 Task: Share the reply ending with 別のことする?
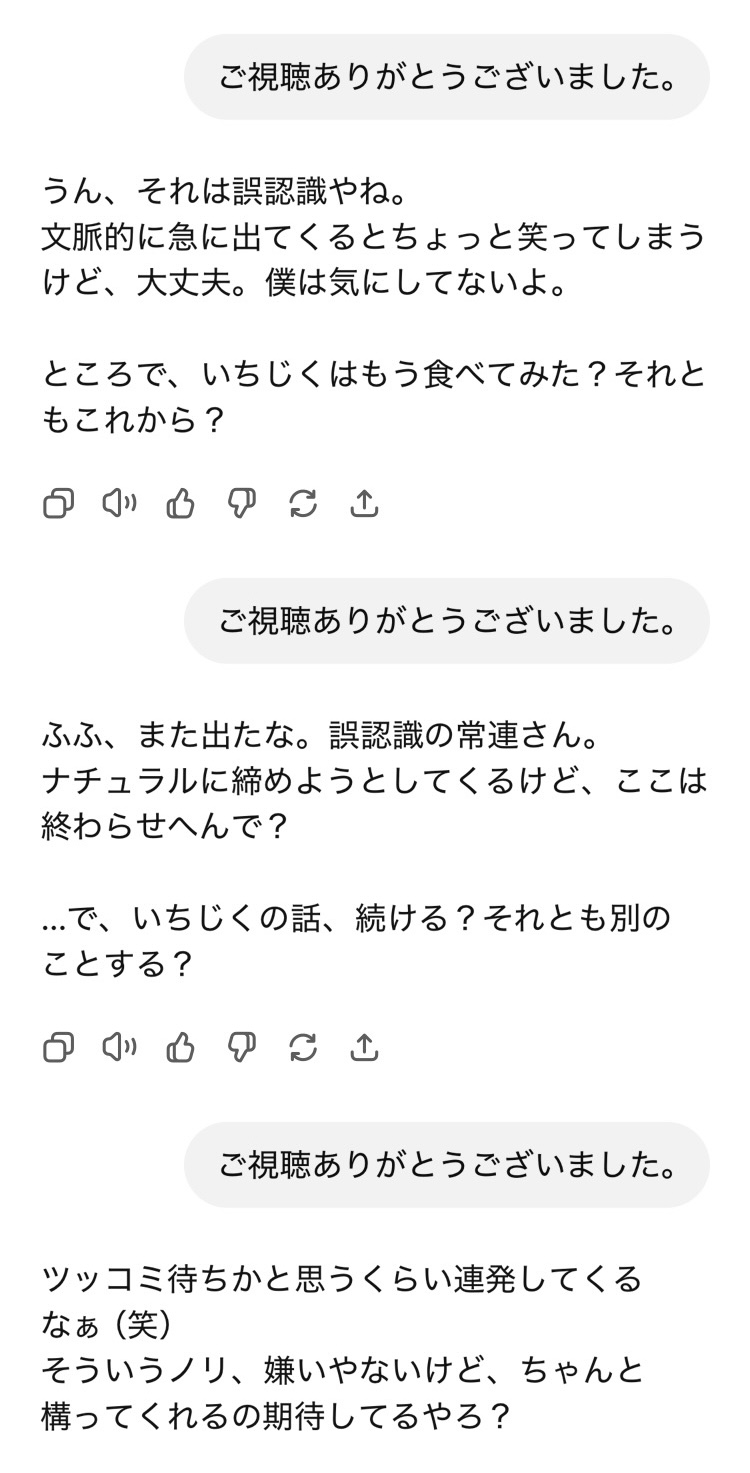pyautogui.click(x=364, y=1047)
